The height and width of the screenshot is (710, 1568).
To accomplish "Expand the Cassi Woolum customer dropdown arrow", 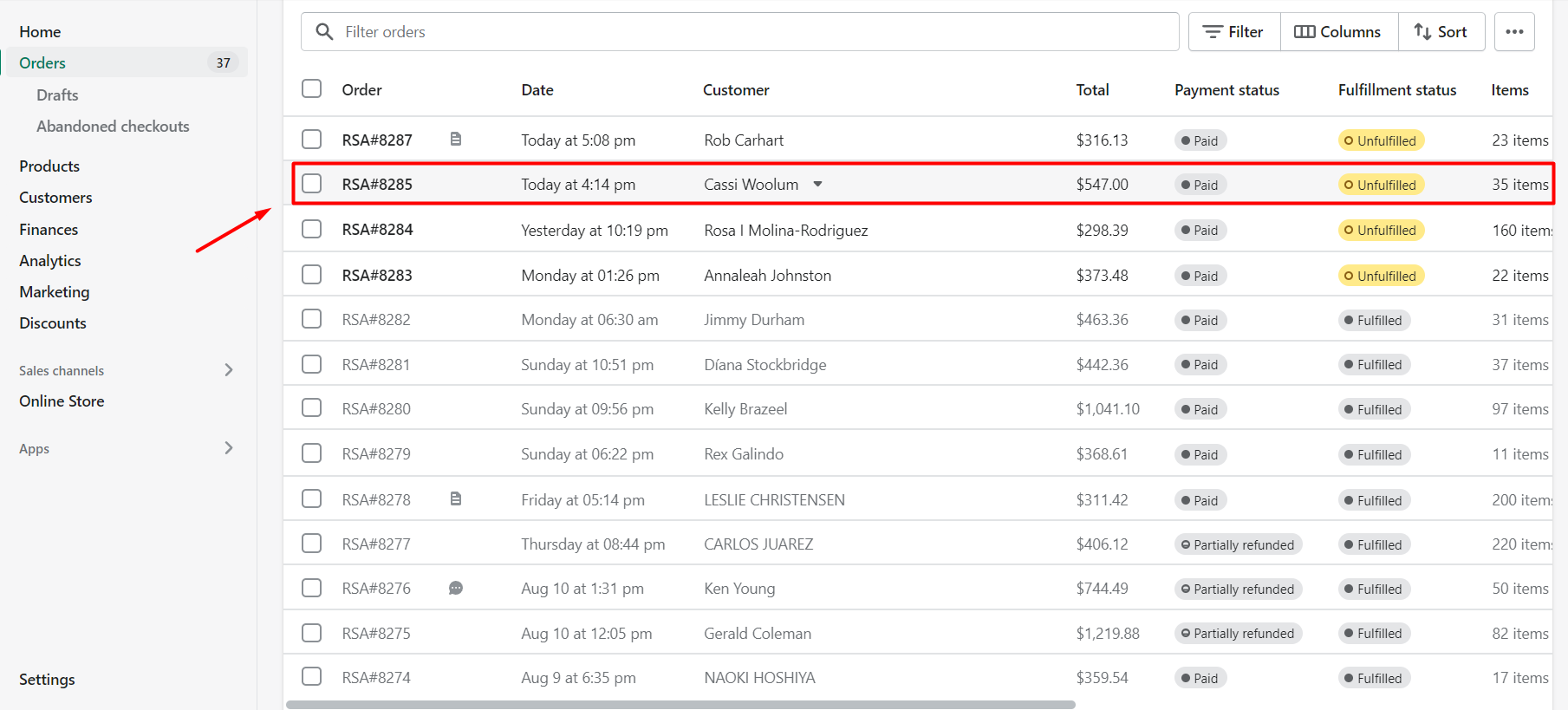I will tap(817, 184).
